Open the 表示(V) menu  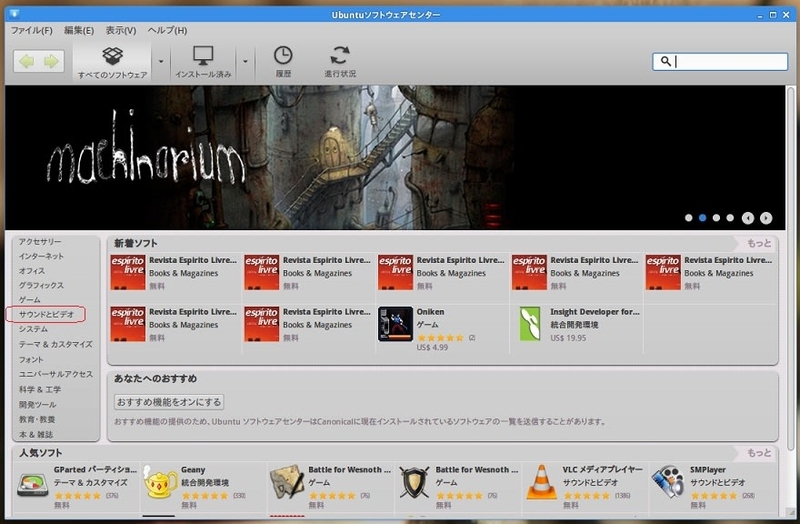coord(120,31)
